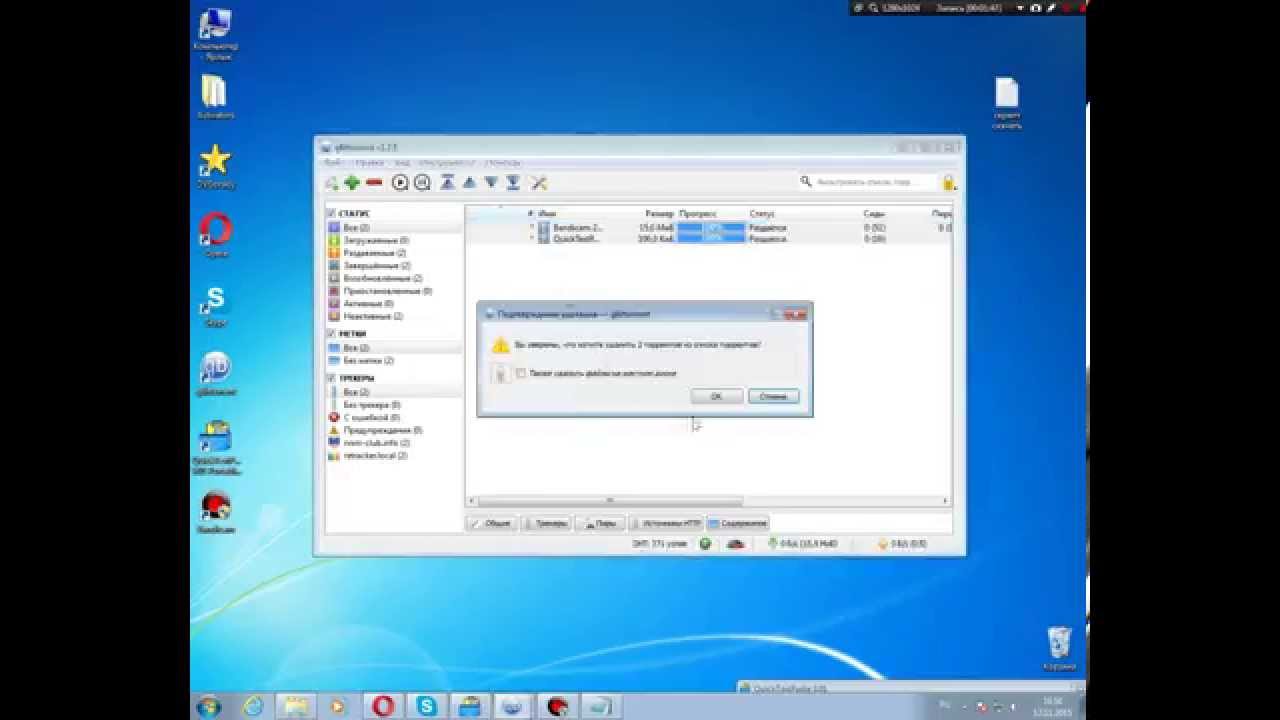Switch to the Содержимое tab
The image size is (1280, 720).
click(738, 523)
